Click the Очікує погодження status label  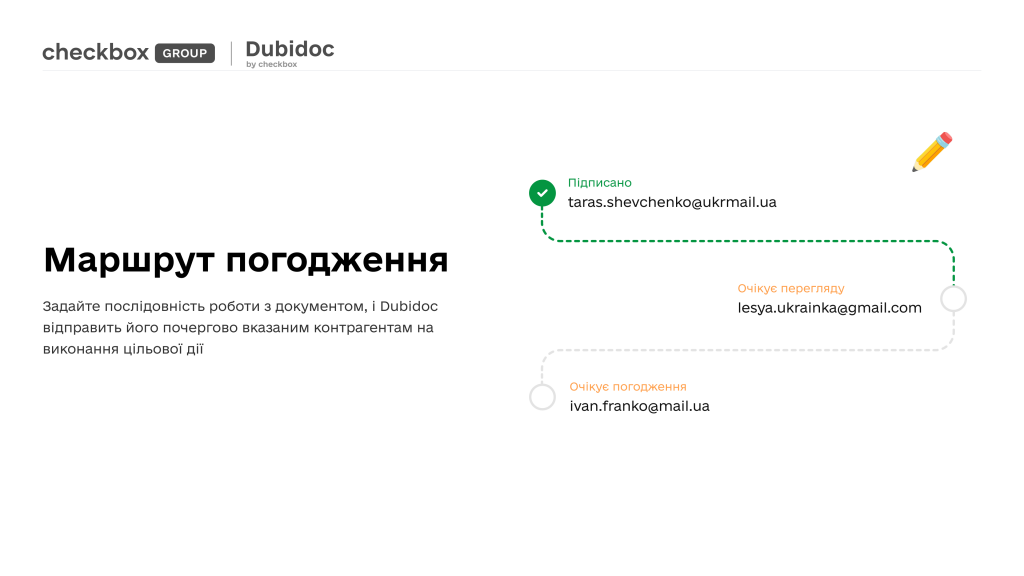(627, 387)
